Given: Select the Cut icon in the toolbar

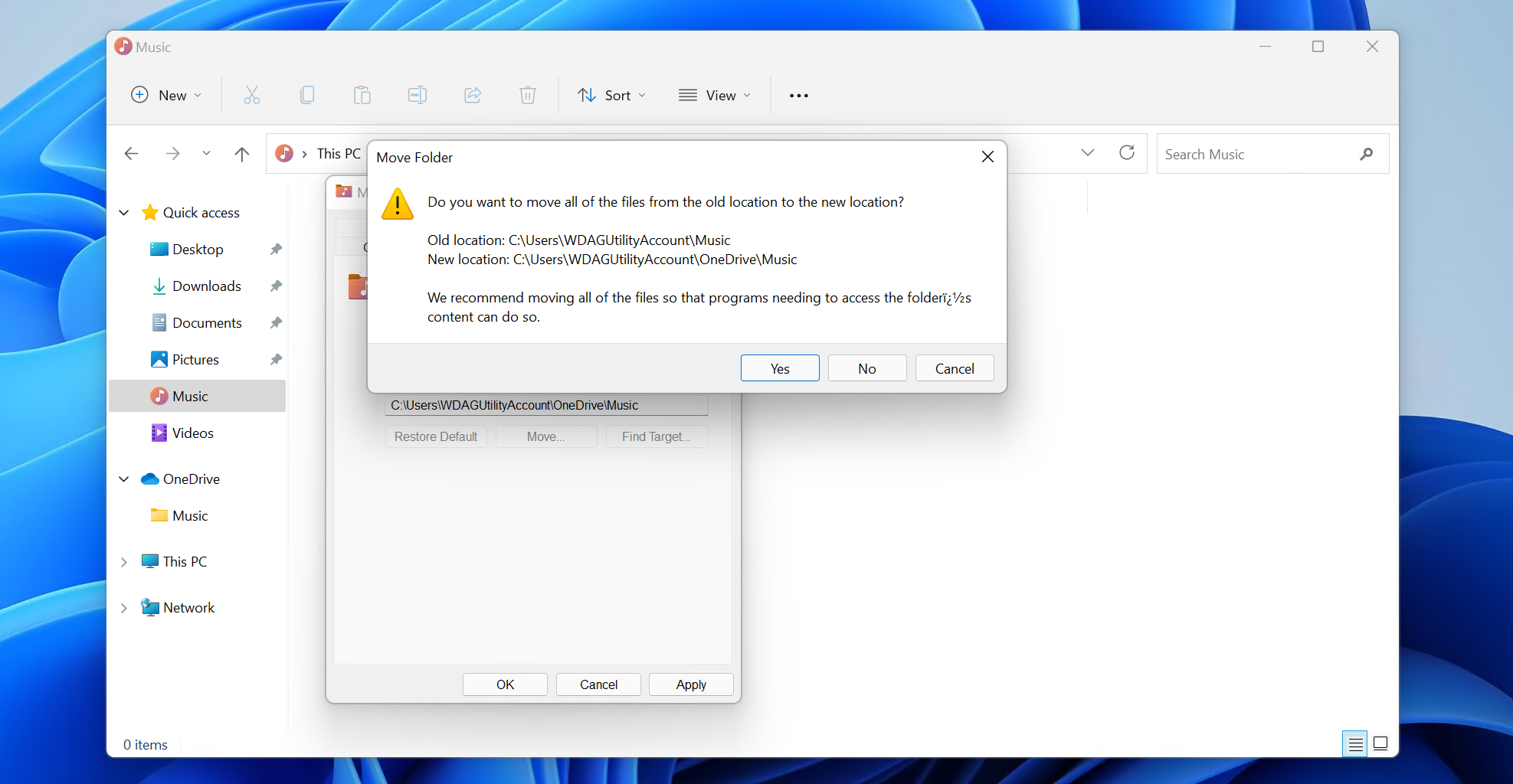Looking at the screenshot, I should pyautogui.click(x=252, y=95).
